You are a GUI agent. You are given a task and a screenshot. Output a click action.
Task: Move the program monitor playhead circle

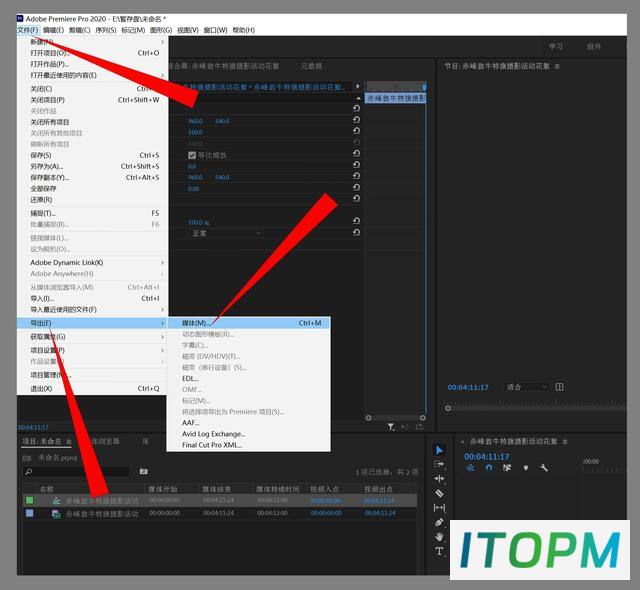pyautogui.click(x=448, y=408)
